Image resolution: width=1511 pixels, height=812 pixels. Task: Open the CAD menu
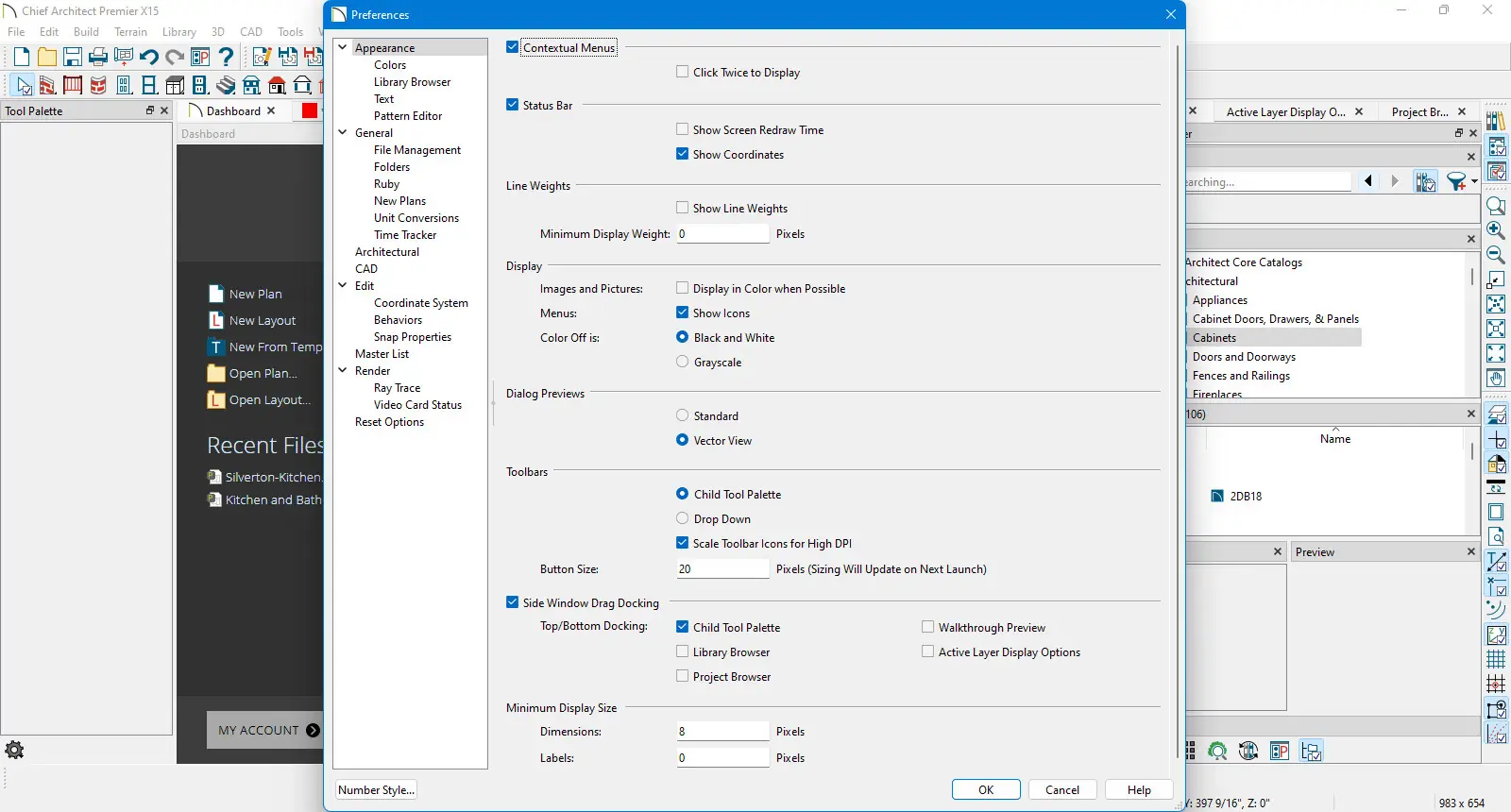click(x=251, y=31)
